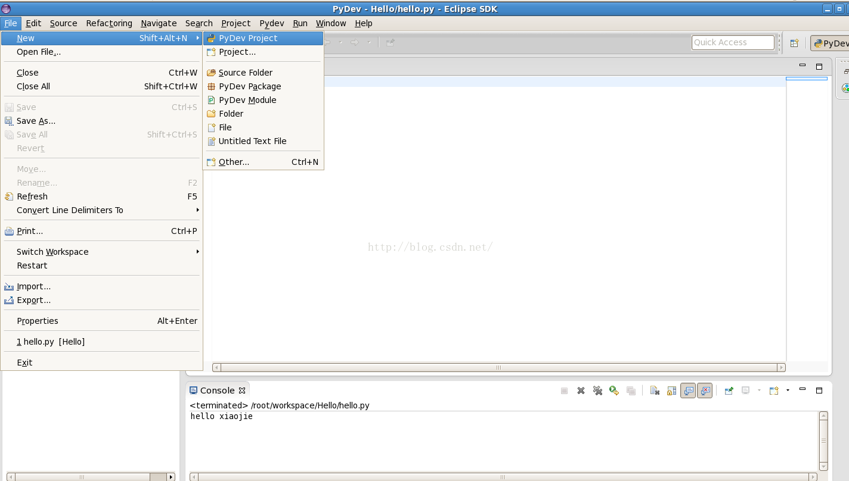Expand the New submenu in the File menu

[102, 38]
